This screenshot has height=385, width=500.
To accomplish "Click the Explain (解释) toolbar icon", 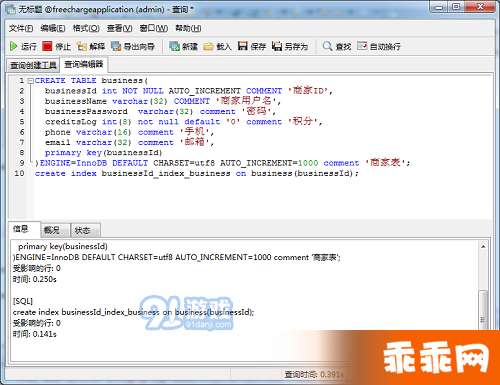I will coord(82,46).
